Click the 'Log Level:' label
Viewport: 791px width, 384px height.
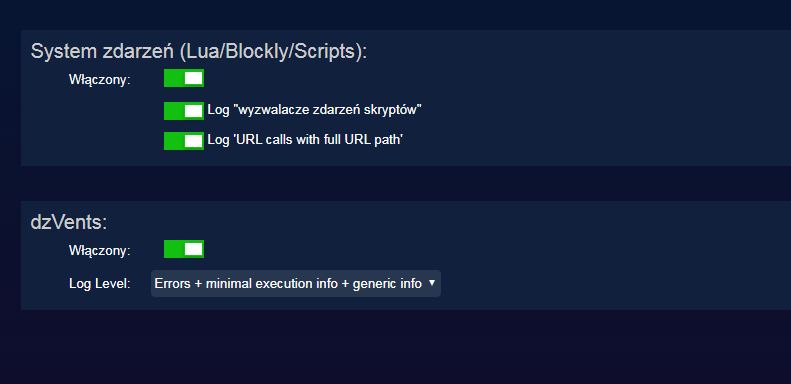click(99, 284)
